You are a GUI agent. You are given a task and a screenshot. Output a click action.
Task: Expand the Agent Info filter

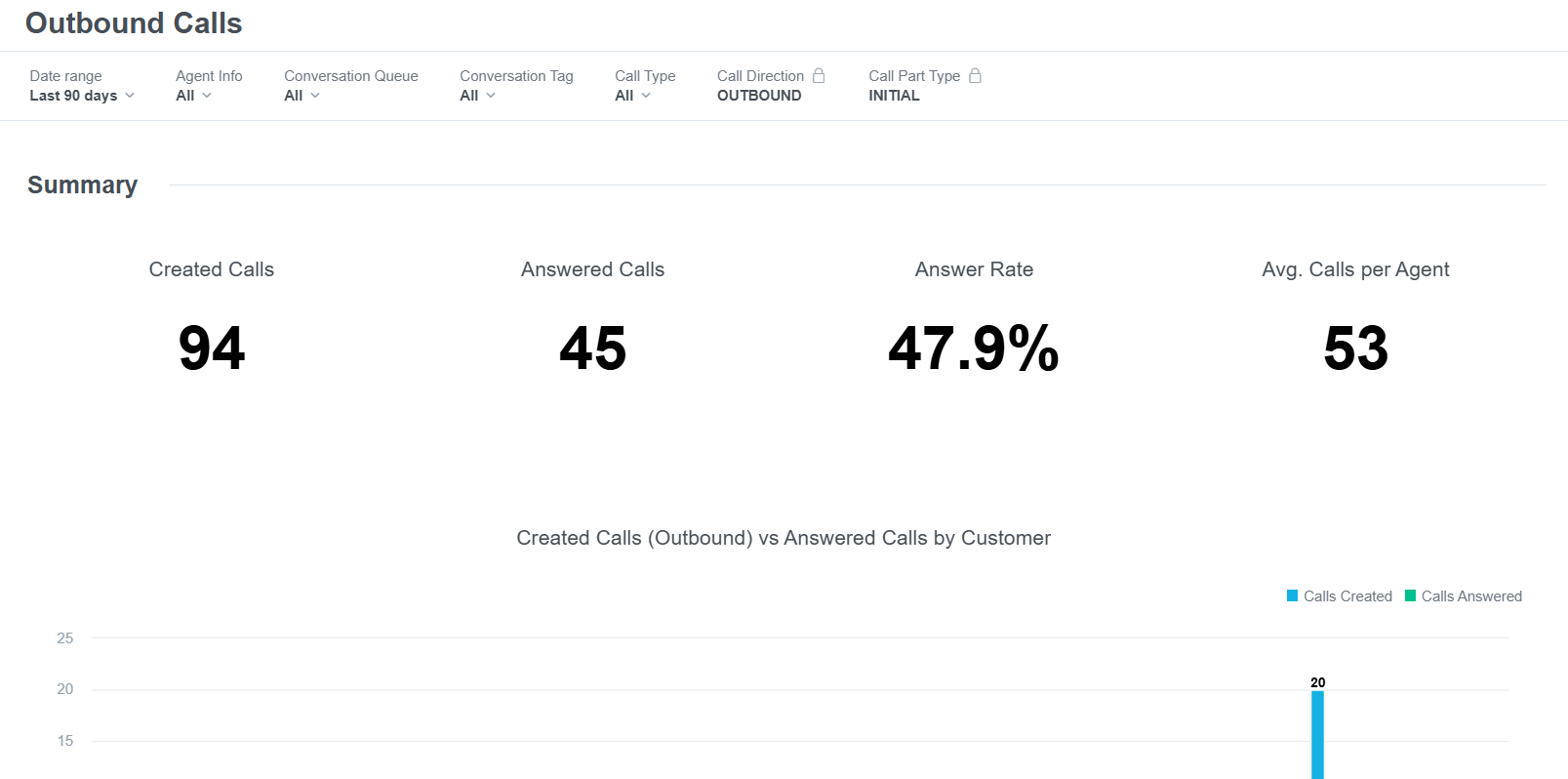pyautogui.click(x=193, y=96)
